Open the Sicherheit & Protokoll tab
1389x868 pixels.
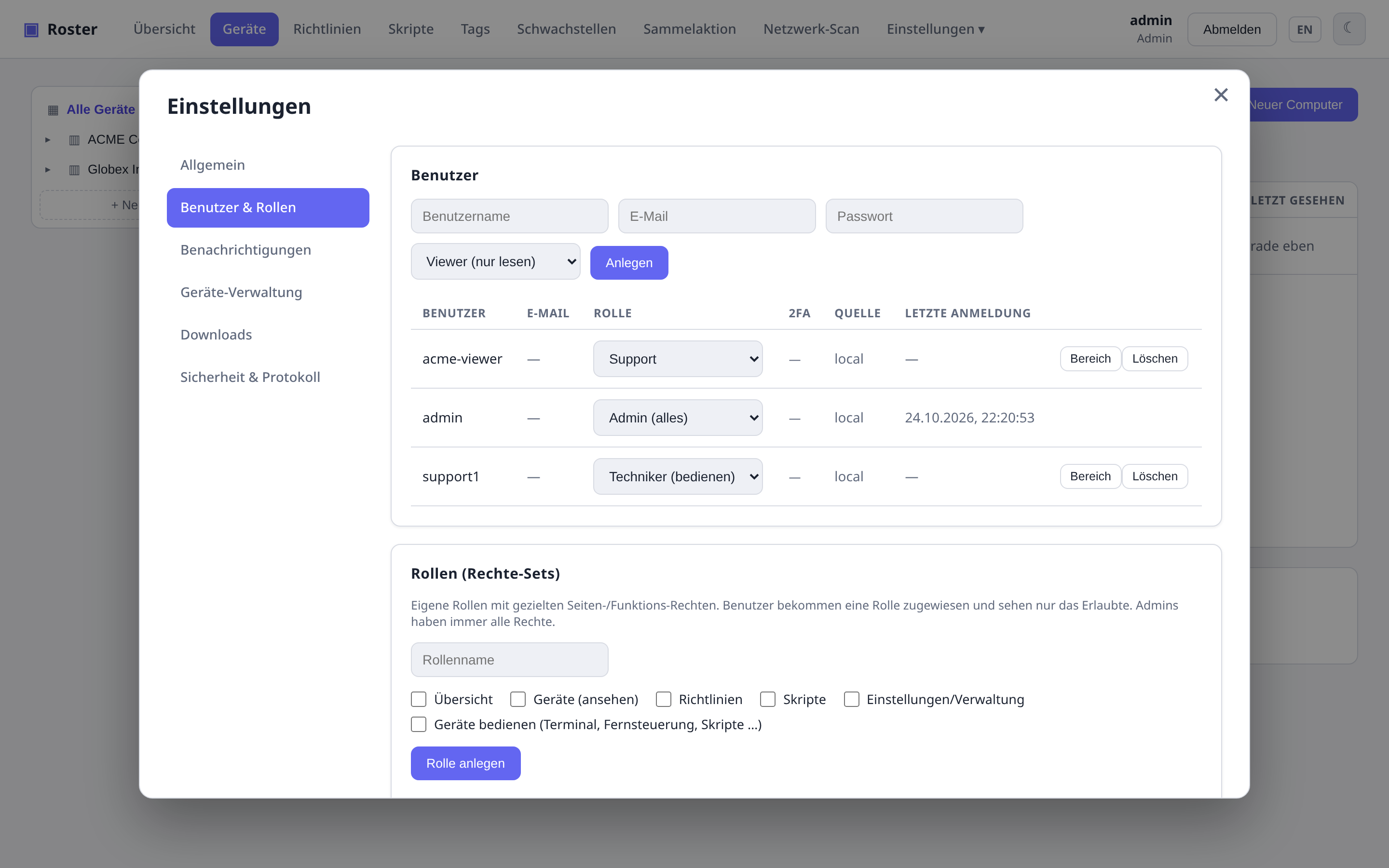268,378
